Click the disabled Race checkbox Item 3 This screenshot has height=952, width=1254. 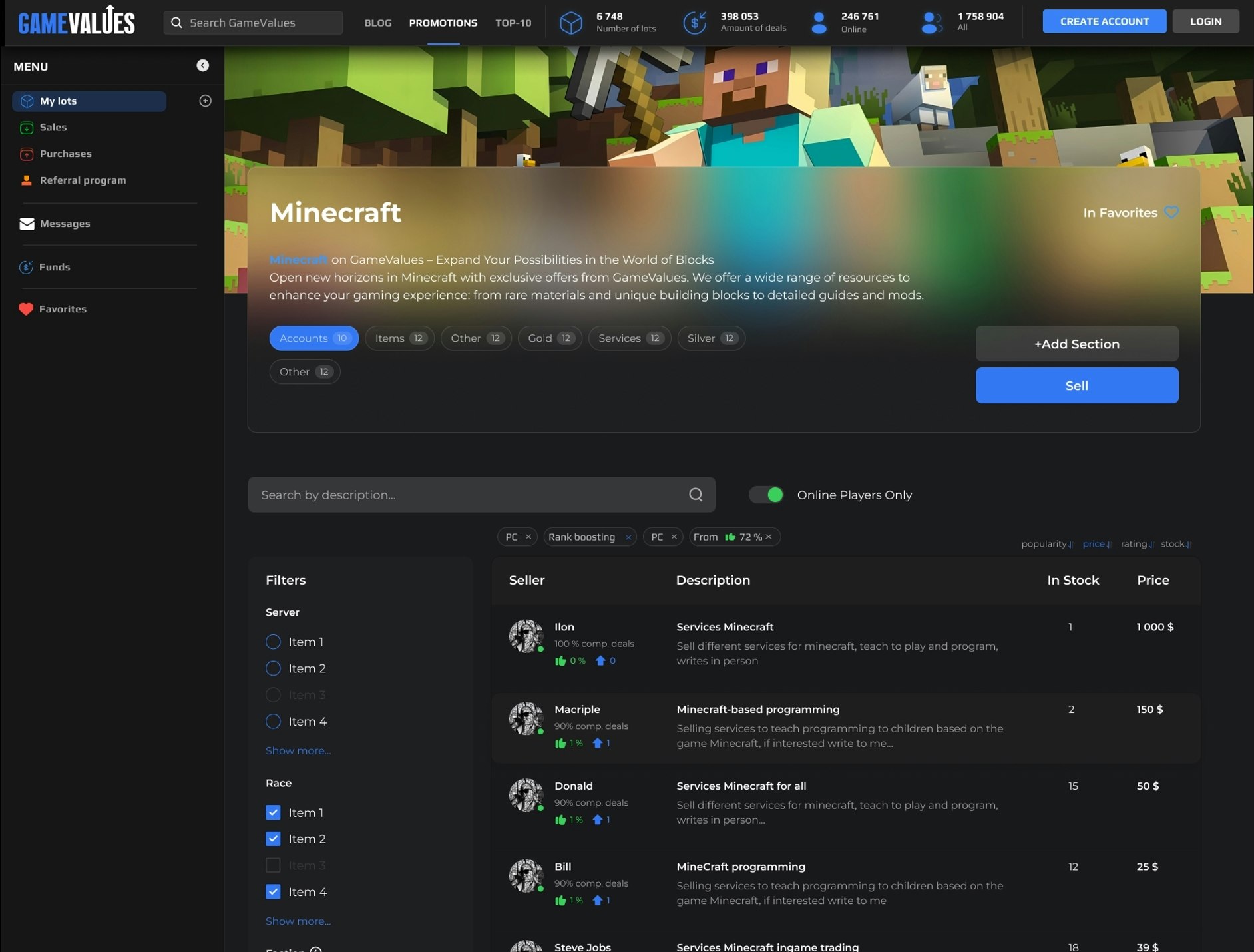click(273, 865)
